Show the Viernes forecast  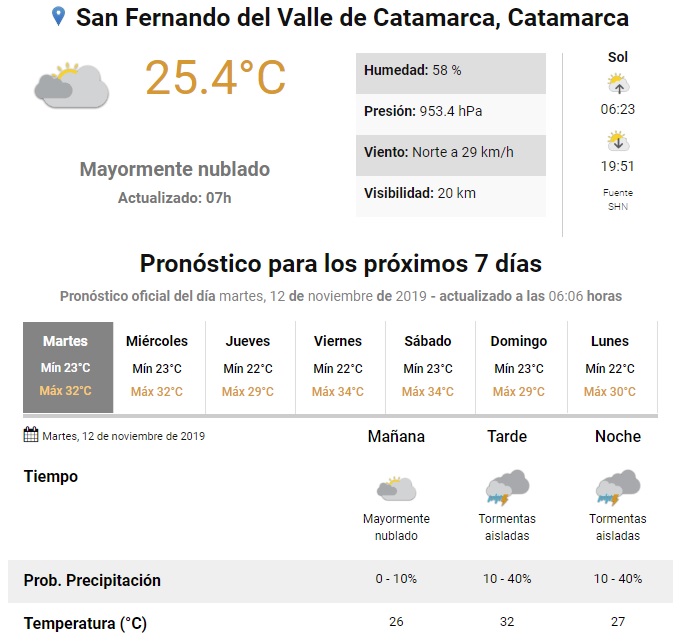[340, 367]
